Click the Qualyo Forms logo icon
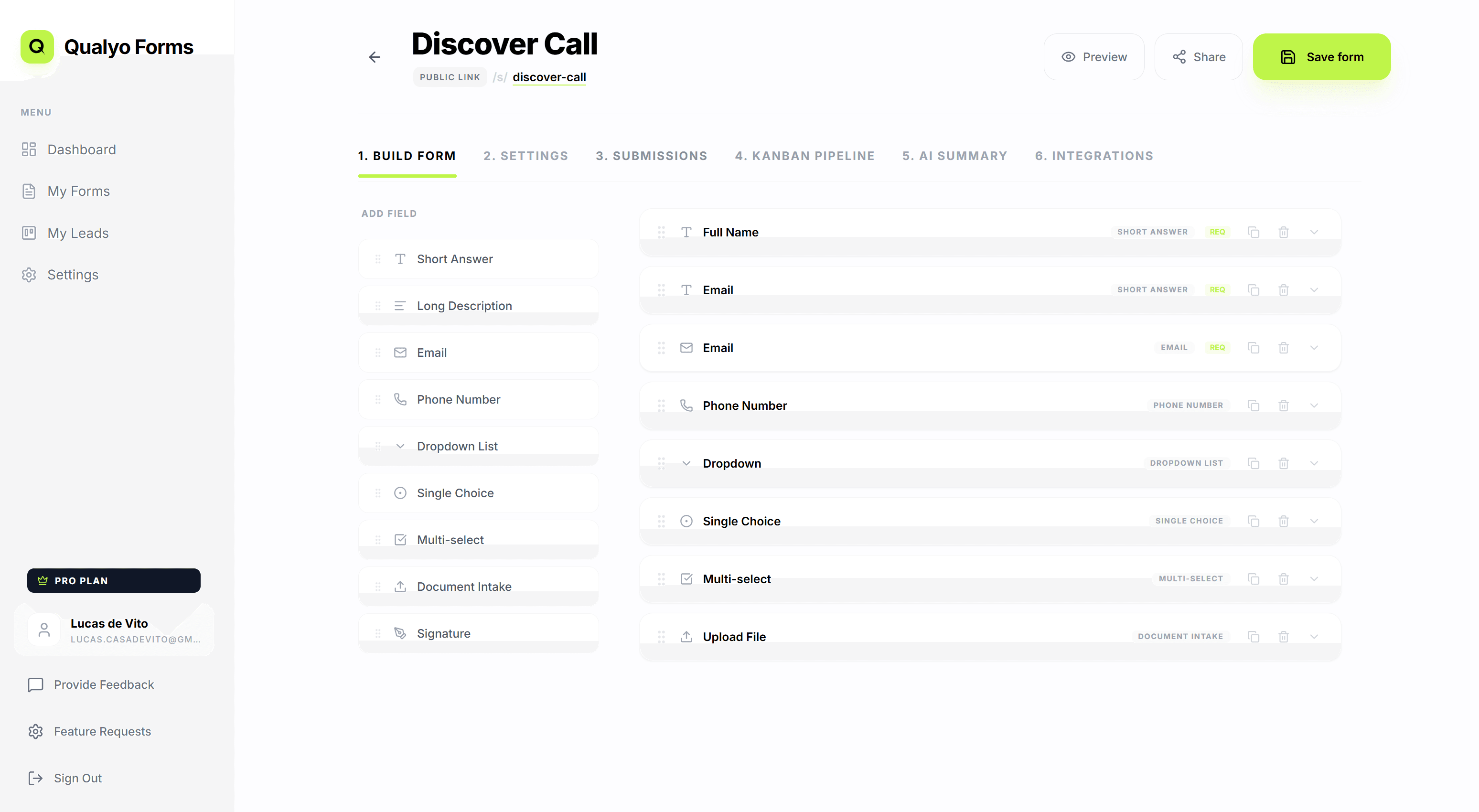 37,46
